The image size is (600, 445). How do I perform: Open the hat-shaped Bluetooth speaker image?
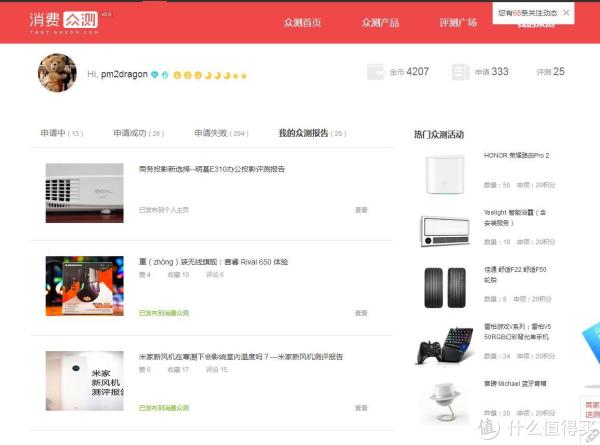445,402
